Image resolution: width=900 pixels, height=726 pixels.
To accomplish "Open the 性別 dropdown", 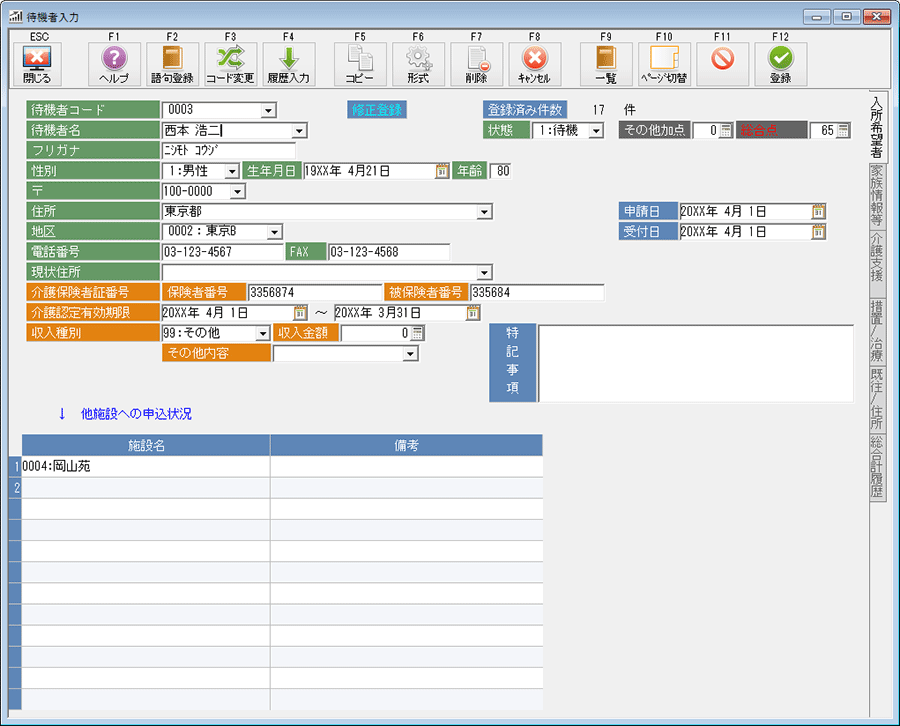I will coord(232,171).
